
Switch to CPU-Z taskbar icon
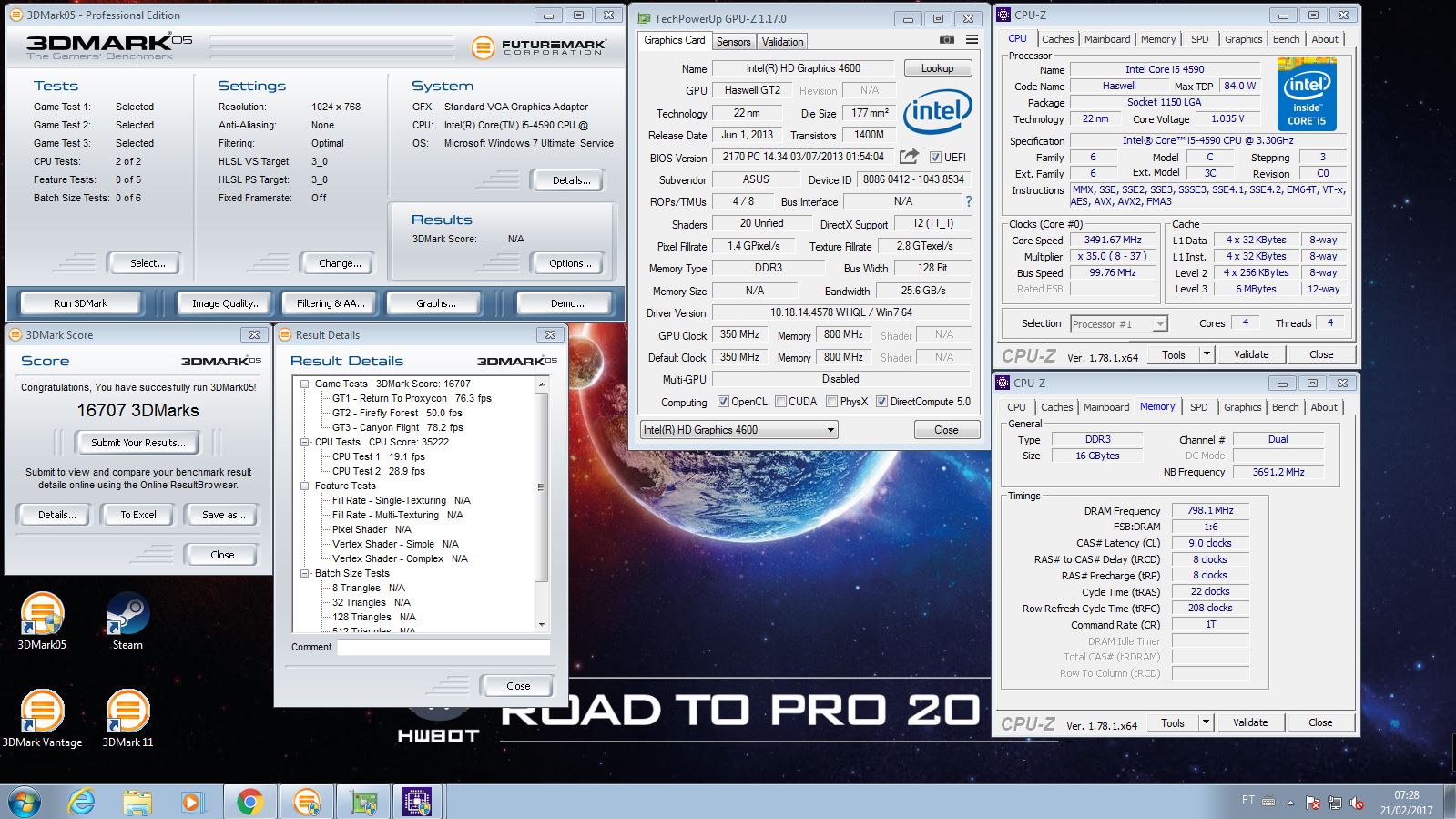(418, 802)
